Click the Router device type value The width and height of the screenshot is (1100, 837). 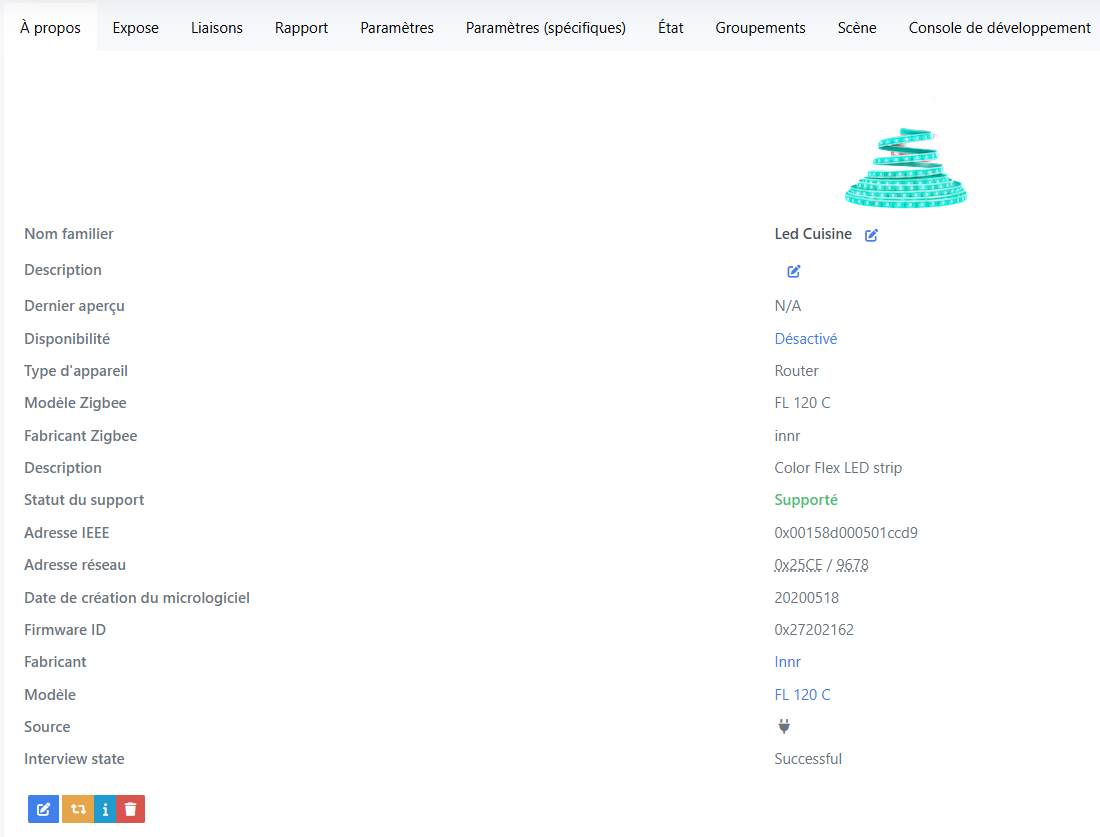[x=796, y=370]
